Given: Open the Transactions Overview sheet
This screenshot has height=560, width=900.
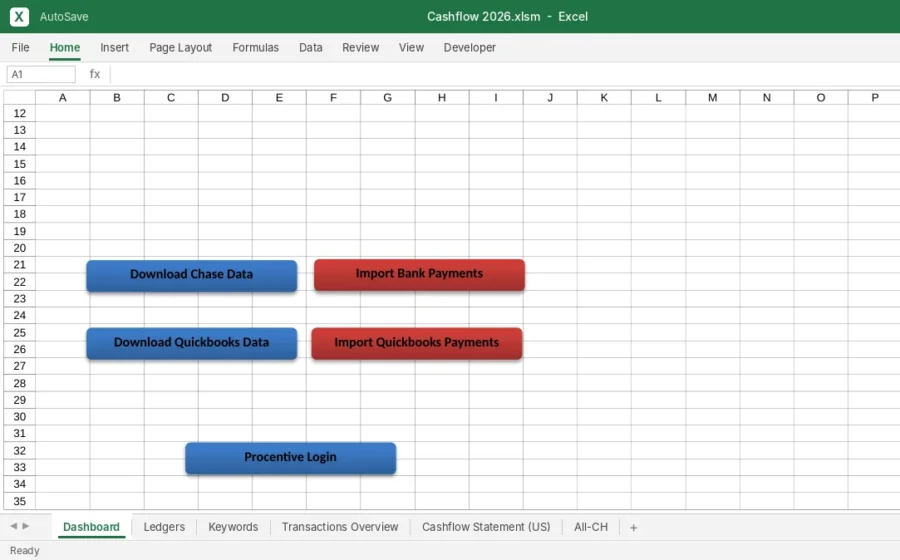Looking at the screenshot, I should click(340, 527).
